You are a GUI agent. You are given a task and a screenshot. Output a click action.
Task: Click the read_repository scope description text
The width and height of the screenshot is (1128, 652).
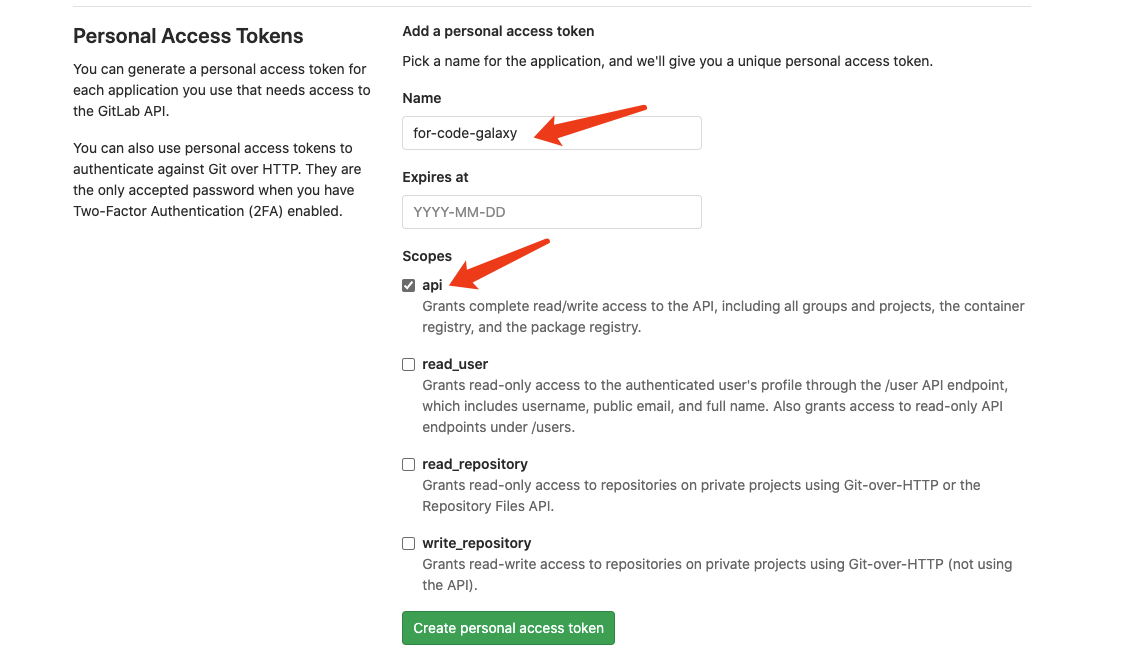pos(700,495)
